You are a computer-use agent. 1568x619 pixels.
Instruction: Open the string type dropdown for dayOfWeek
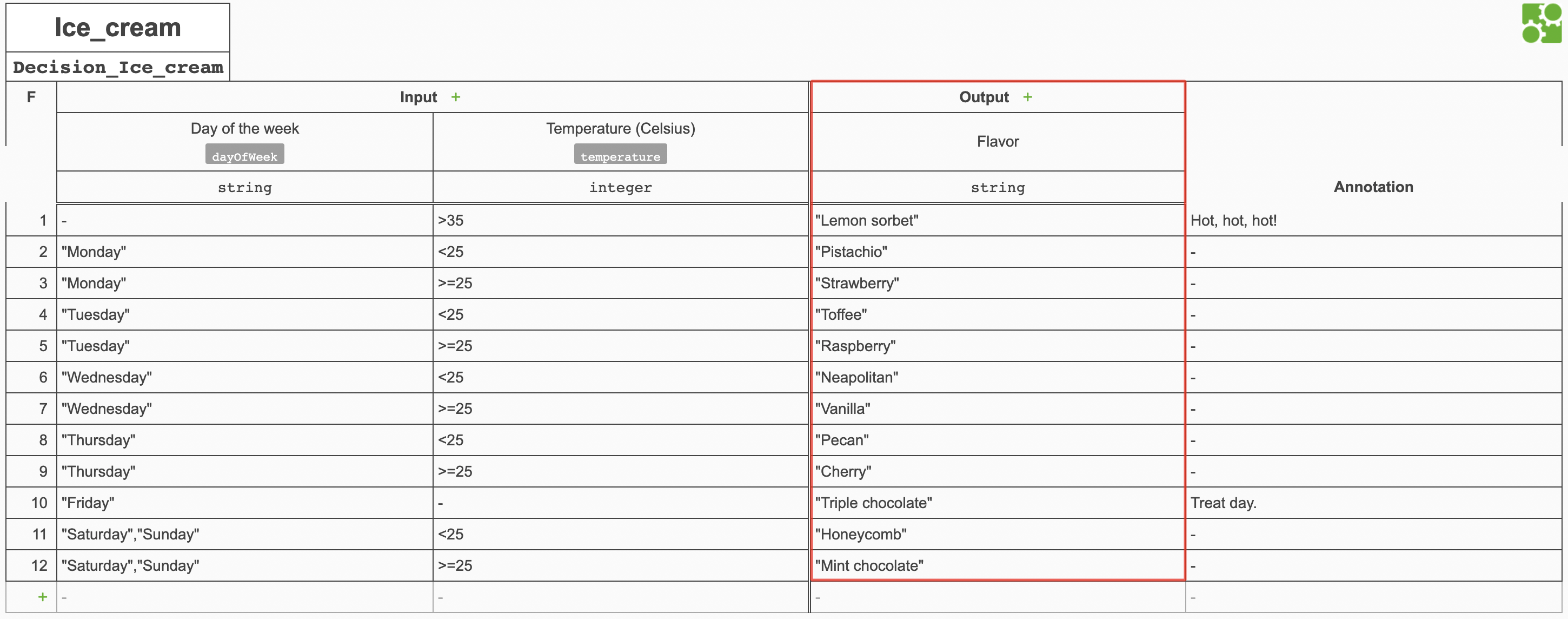tap(244, 187)
